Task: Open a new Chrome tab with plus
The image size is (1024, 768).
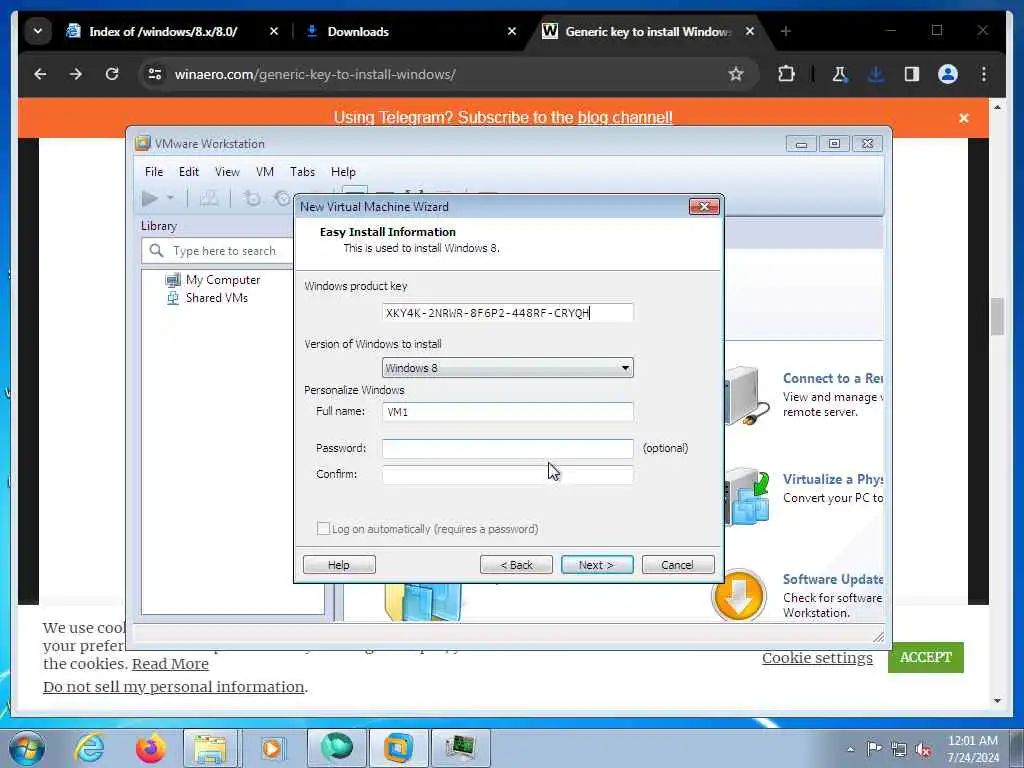Action: pyautogui.click(x=786, y=31)
